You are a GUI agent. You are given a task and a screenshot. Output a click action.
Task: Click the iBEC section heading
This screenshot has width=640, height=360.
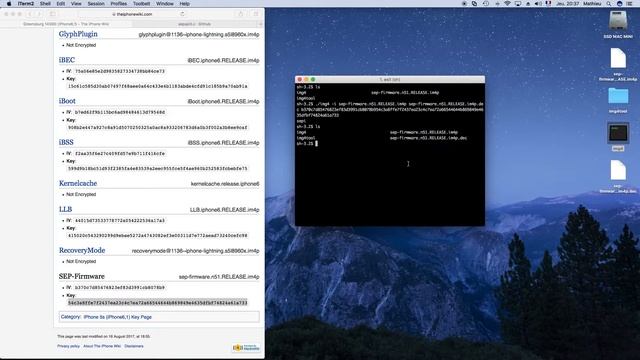pyautogui.click(x=67, y=60)
